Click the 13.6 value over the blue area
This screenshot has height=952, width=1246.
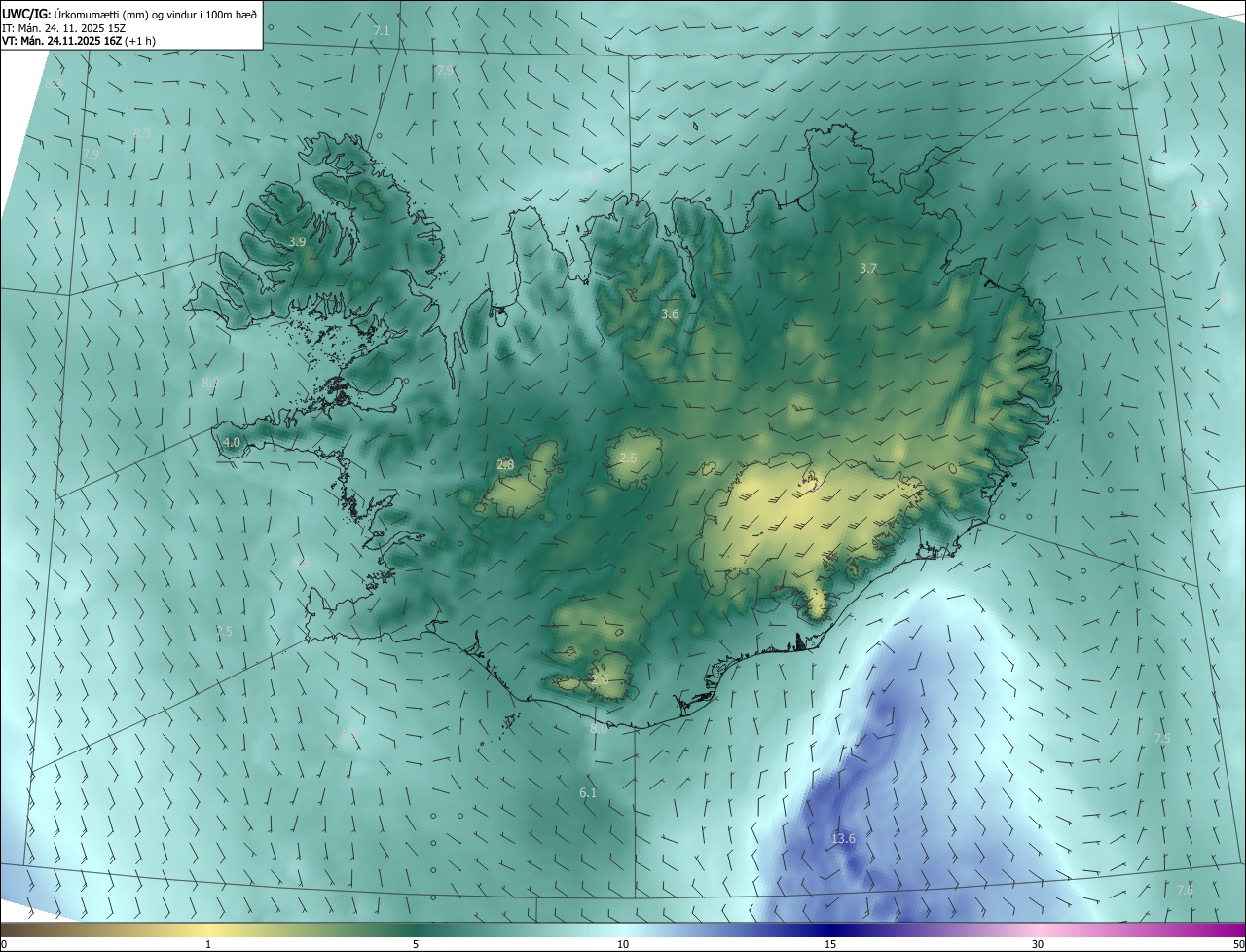(843, 839)
